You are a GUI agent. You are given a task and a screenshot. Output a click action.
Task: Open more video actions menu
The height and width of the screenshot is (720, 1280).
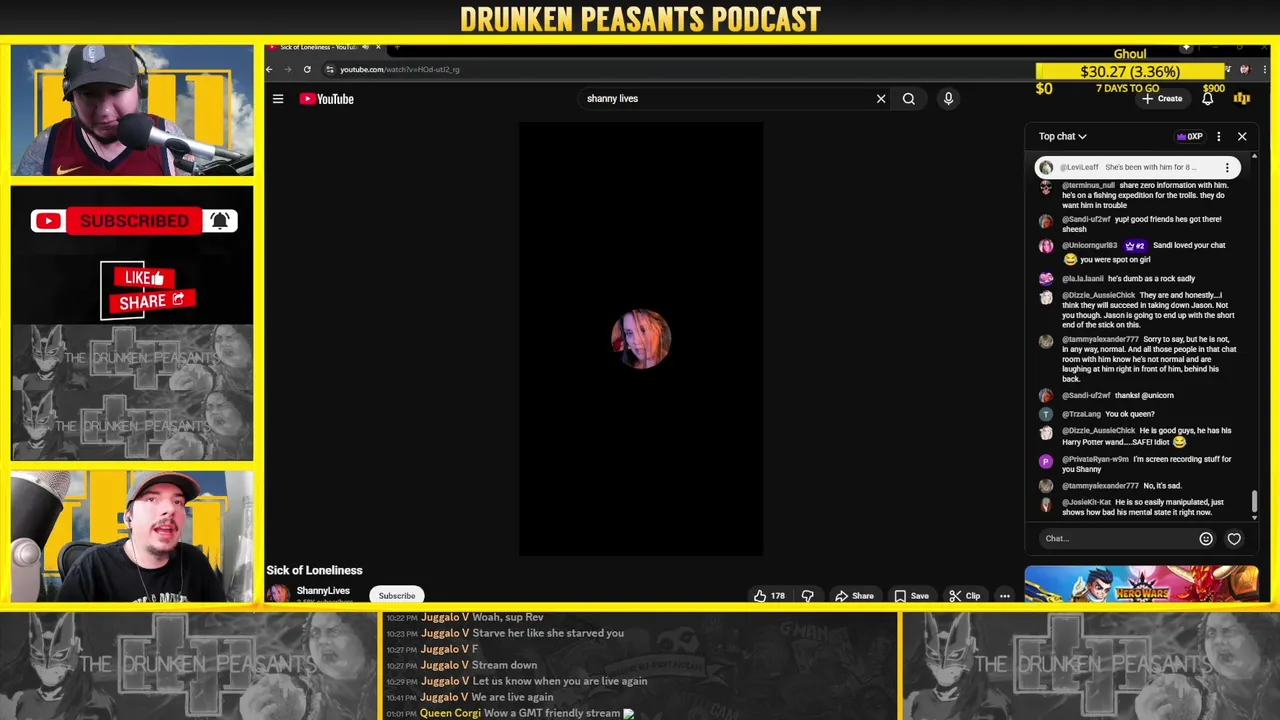coord(1004,596)
